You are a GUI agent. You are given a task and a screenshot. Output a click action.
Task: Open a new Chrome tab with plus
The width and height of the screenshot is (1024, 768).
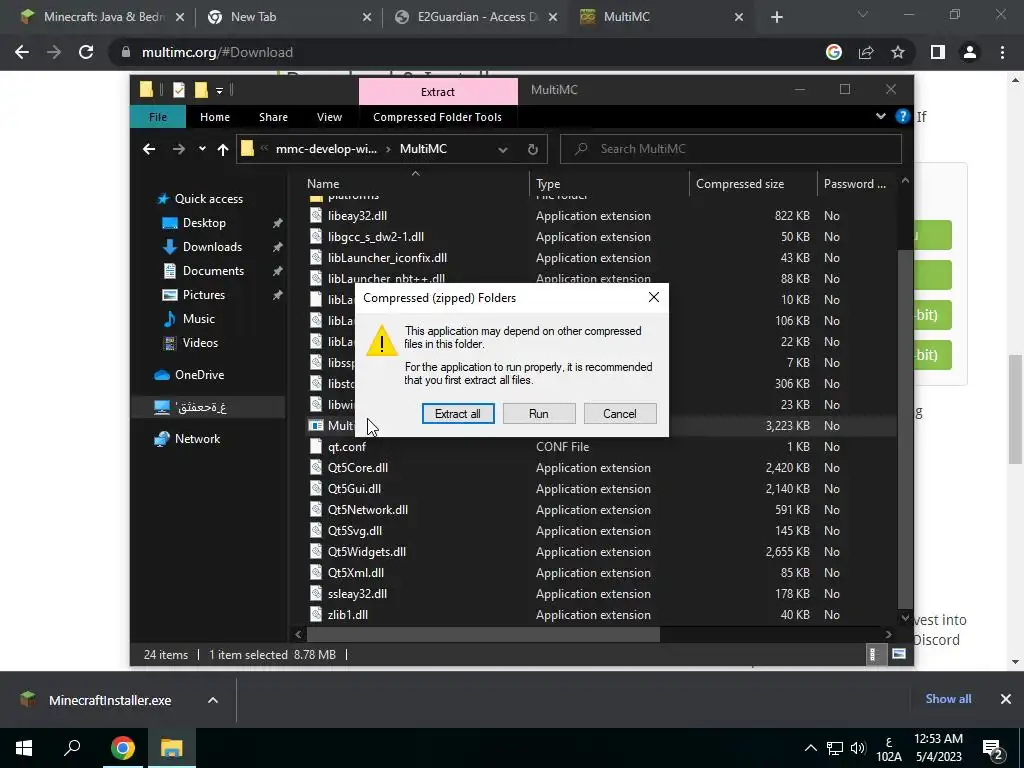pyautogui.click(x=776, y=17)
